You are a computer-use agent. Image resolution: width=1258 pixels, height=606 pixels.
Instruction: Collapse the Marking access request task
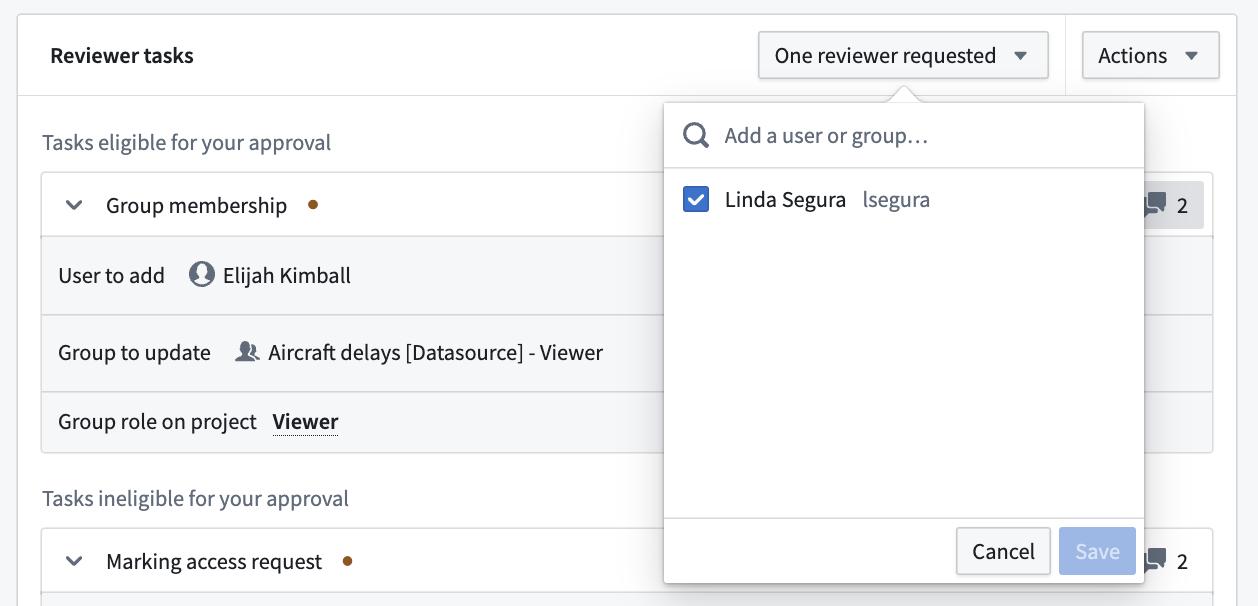pyautogui.click(x=73, y=562)
